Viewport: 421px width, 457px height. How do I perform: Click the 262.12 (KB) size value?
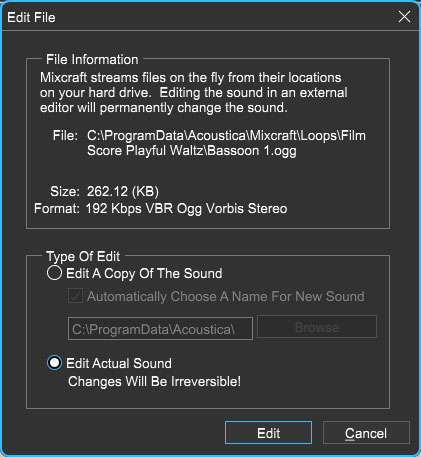[x=123, y=192]
